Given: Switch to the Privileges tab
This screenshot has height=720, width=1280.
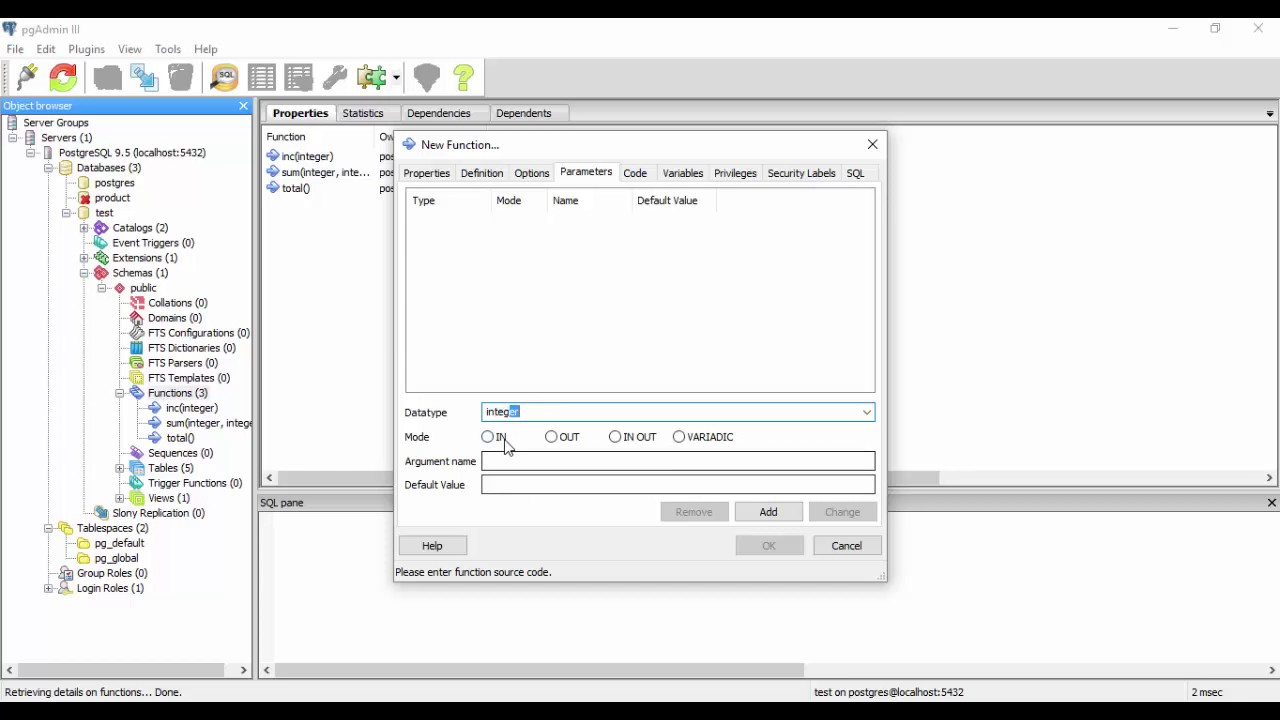Looking at the screenshot, I should [735, 174].
